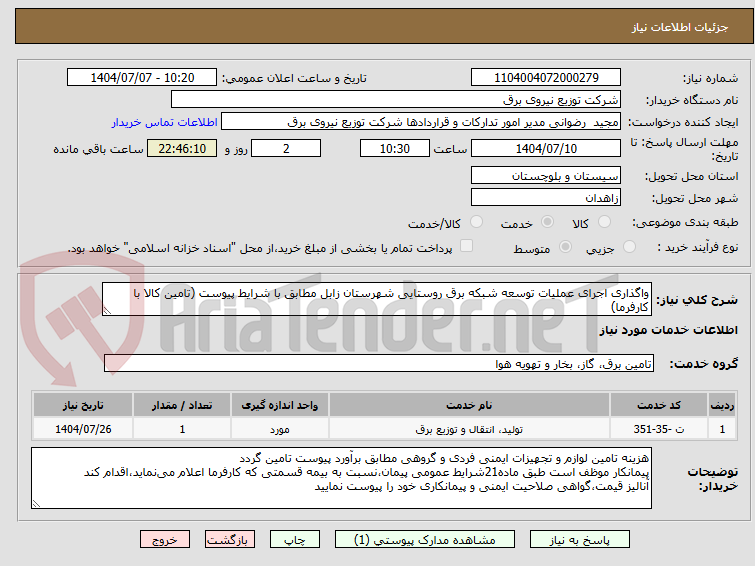This screenshot has width=755, height=566.
Task: Toggle اسناد خزانه اسلامی payment checkbox
Action: [x=466, y=246]
